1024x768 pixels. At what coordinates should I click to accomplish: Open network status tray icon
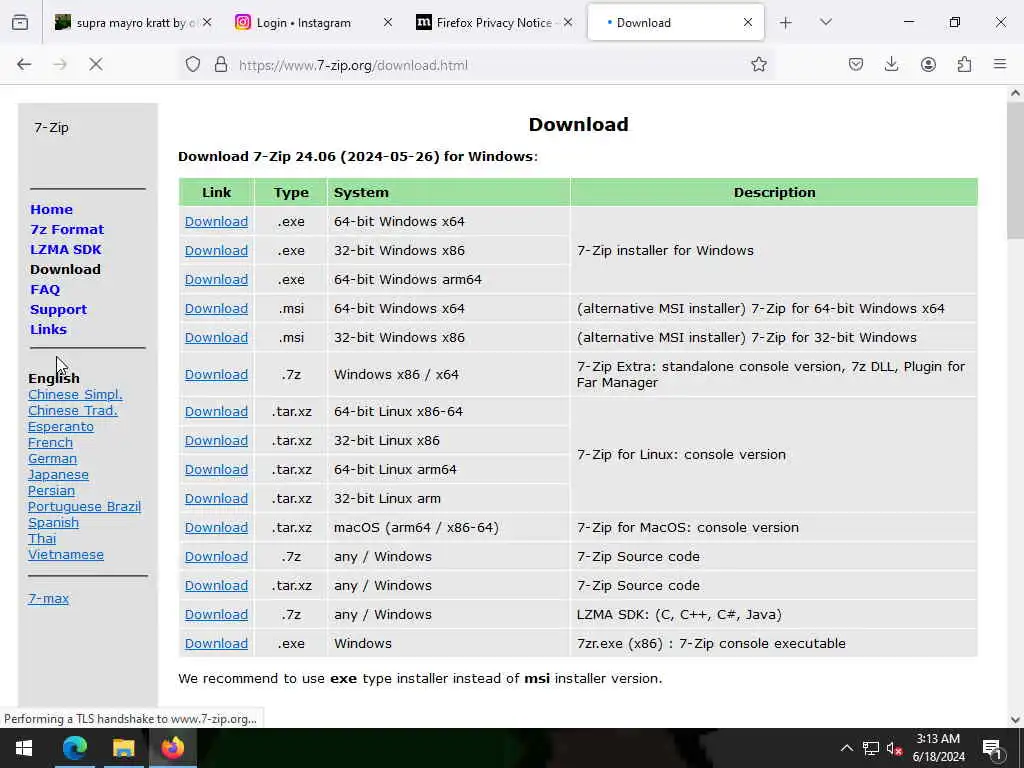pos(871,748)
